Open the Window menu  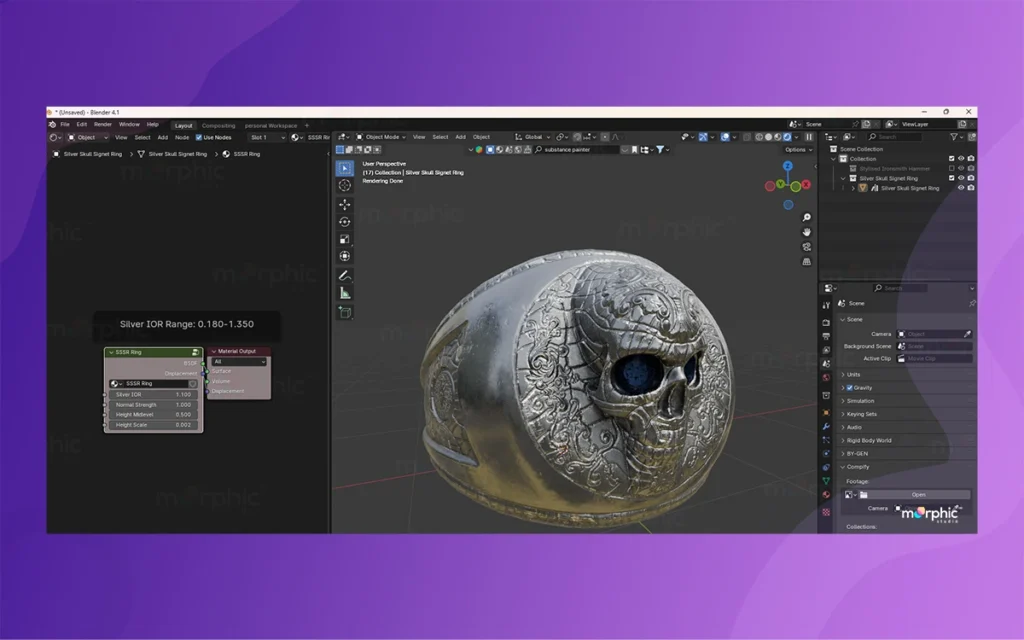129,124
